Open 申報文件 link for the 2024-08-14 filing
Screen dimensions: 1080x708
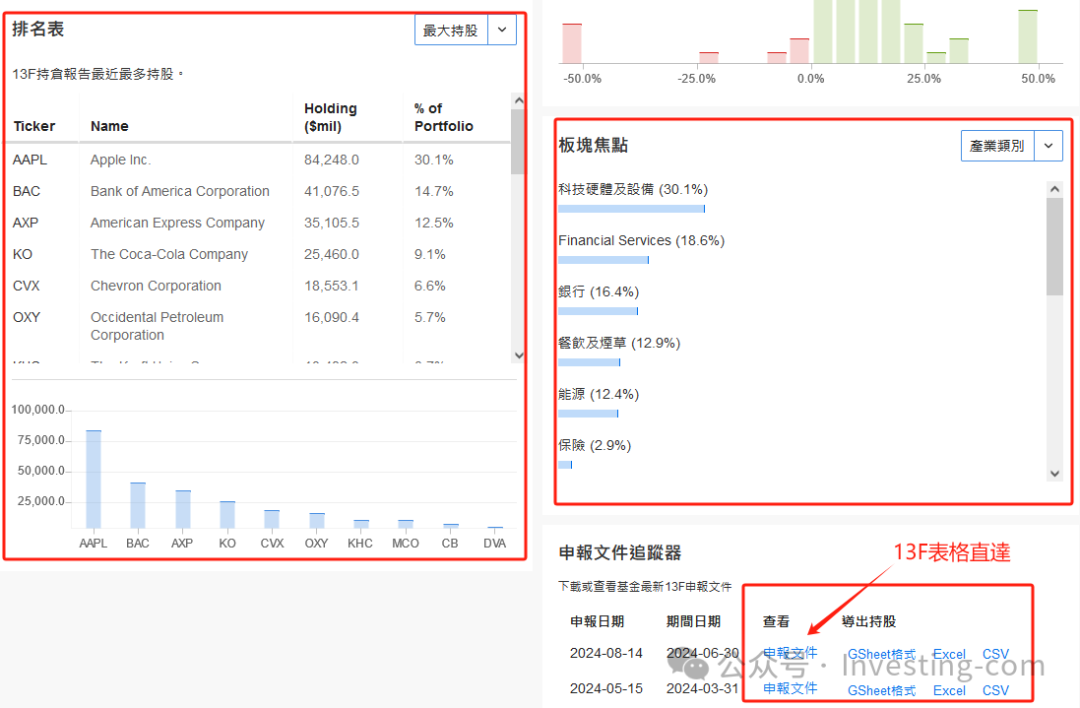[790, 653]
